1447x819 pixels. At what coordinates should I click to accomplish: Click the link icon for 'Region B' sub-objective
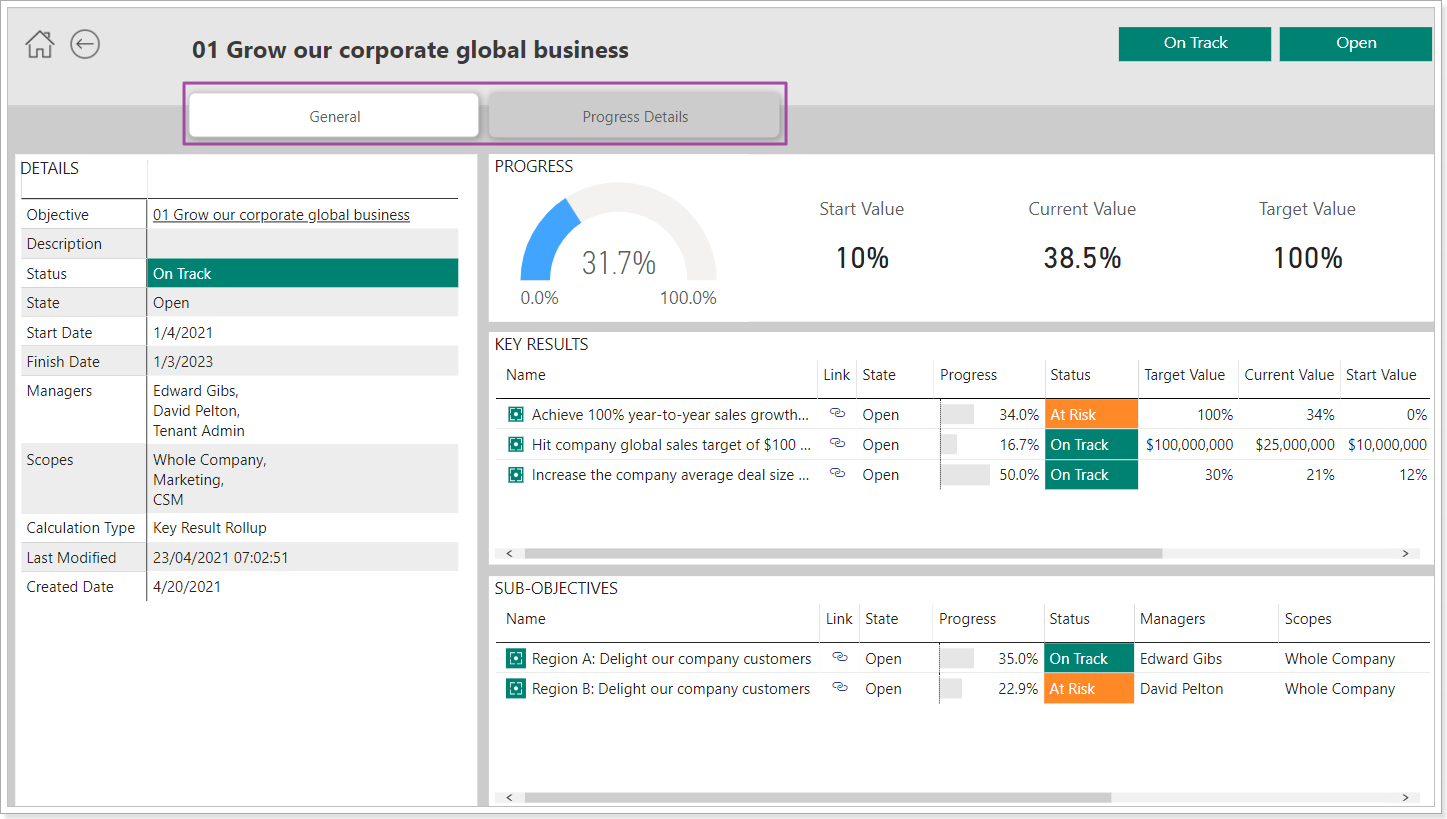(840, 688)
